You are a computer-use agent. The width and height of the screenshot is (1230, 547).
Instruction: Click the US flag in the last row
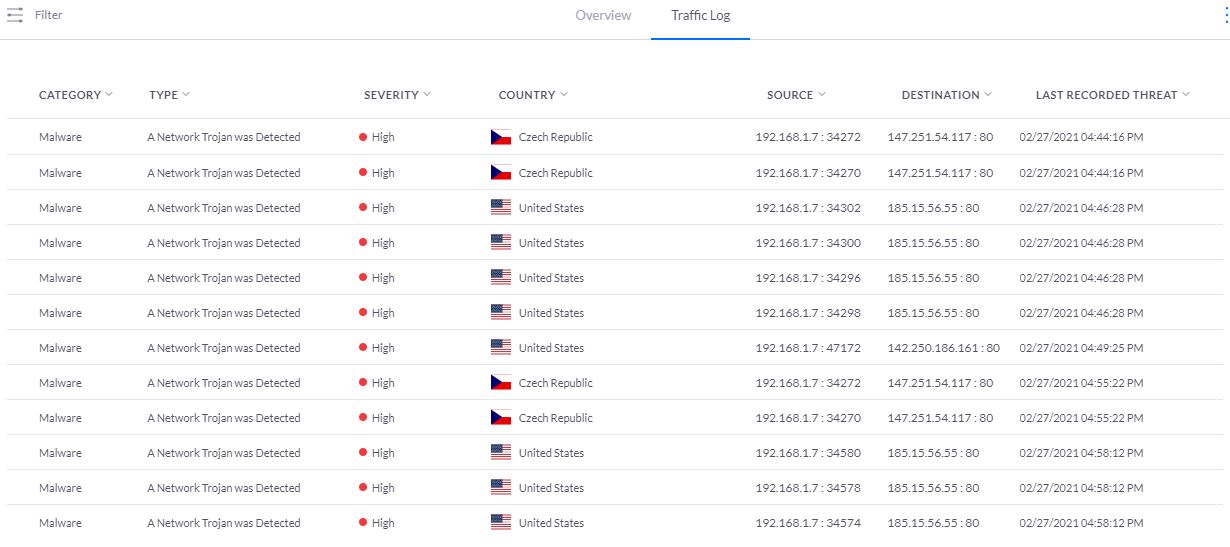tap(501, 523)
